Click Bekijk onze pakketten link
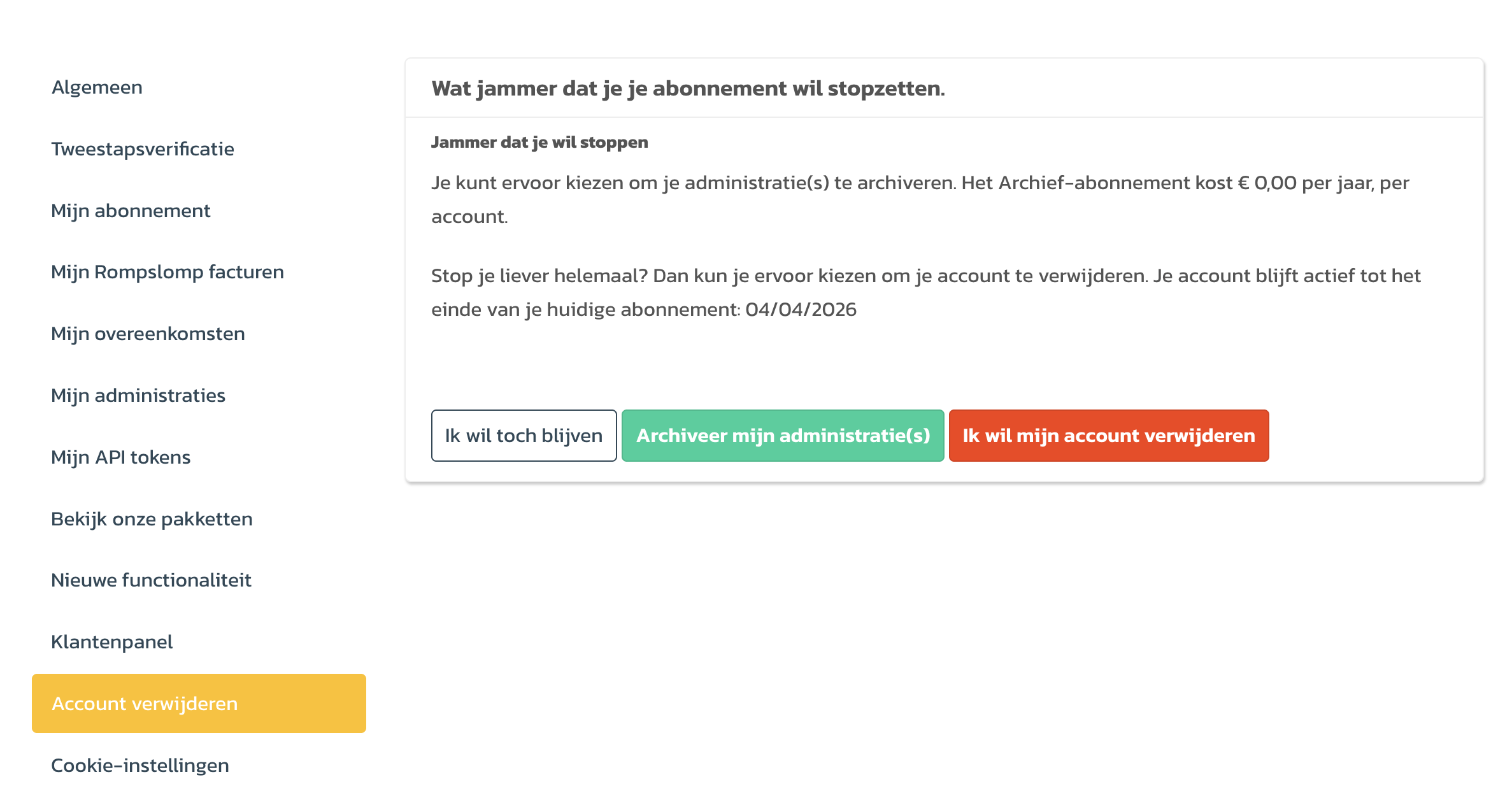 click(x=152, y=519)
